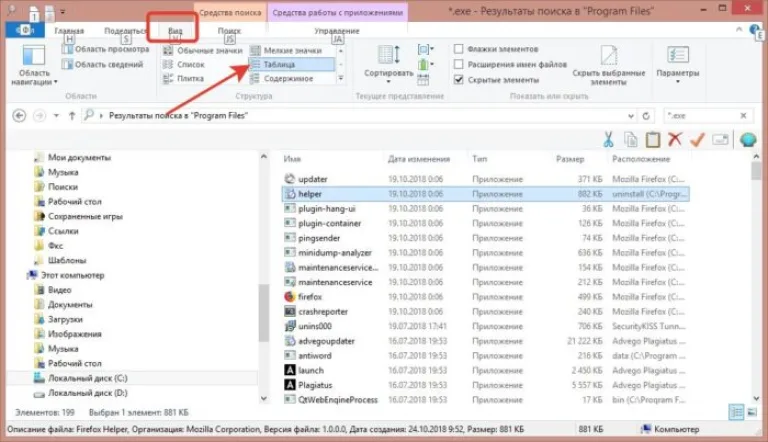
Task: Clear the search box with X
Action: pos(743,116)
